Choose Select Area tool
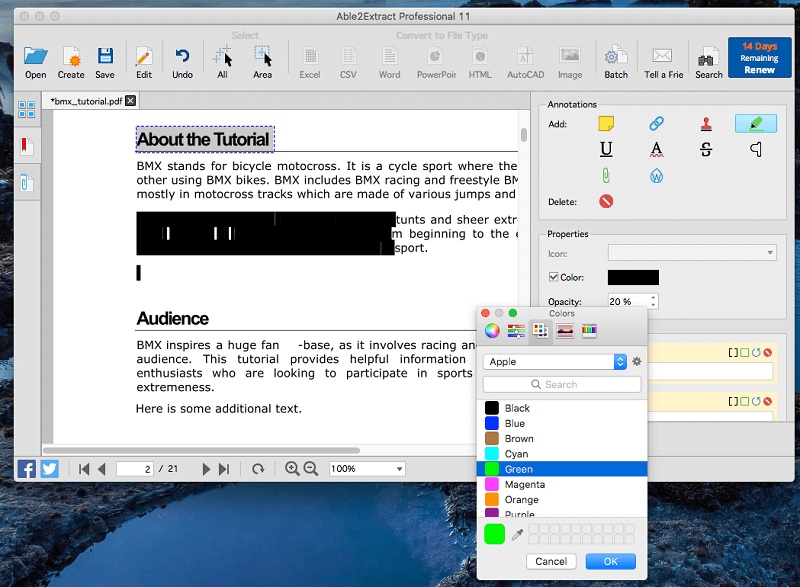Screen dimensions: 800x587 (x=263, y=62)
